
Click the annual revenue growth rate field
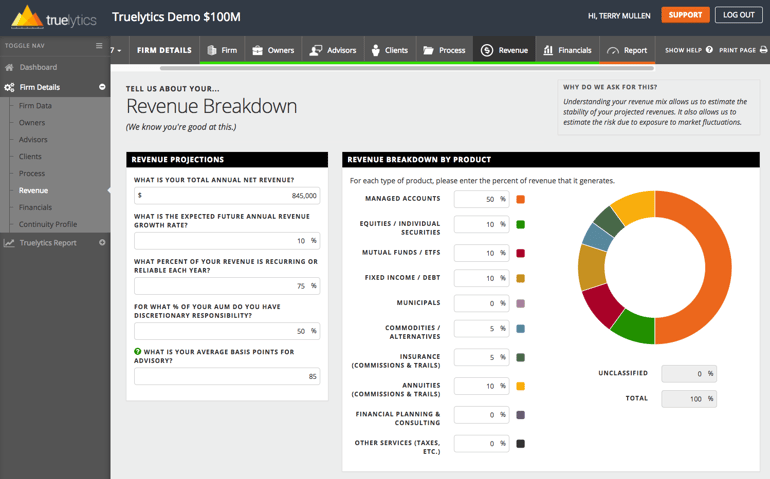click(x=227, y=241)
